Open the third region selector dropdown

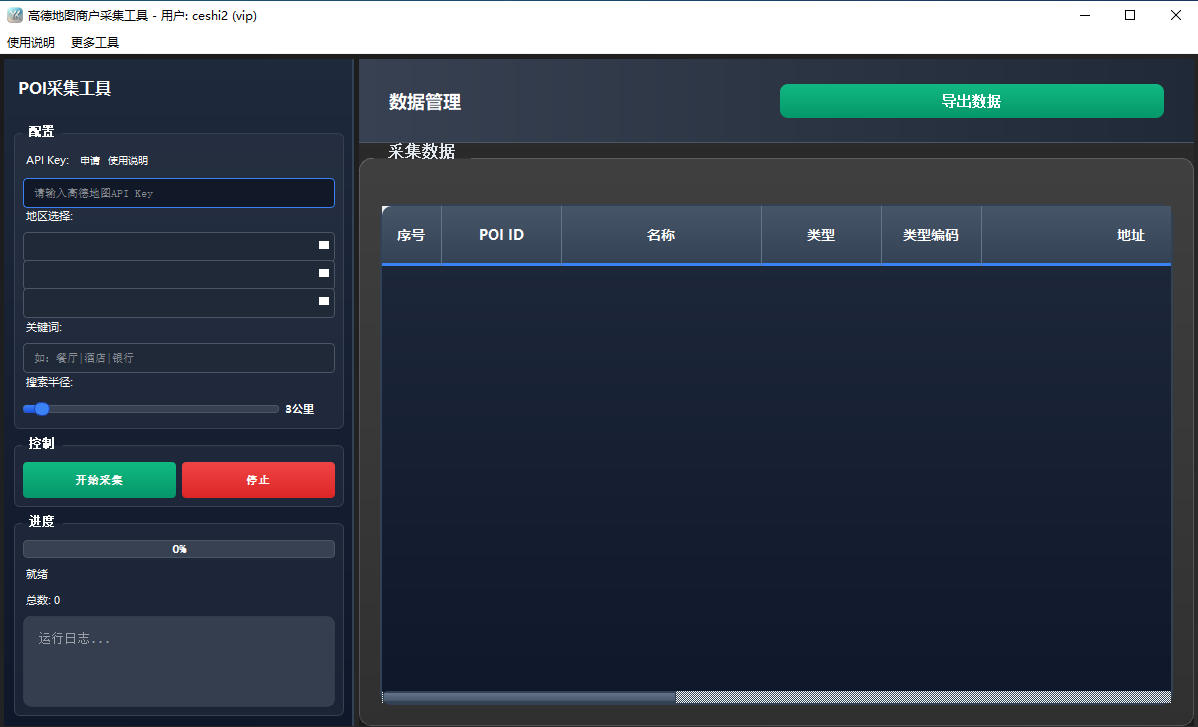pyautogui.click(x=178, y=301)
